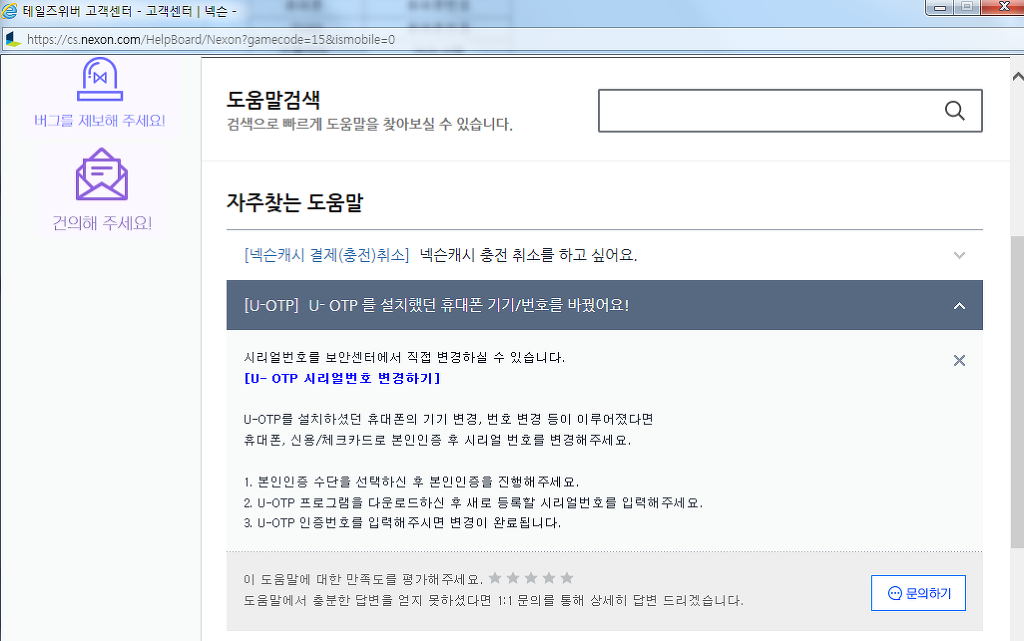
Task: Click the 도움말검색 heading text
Action: [273, 100]
